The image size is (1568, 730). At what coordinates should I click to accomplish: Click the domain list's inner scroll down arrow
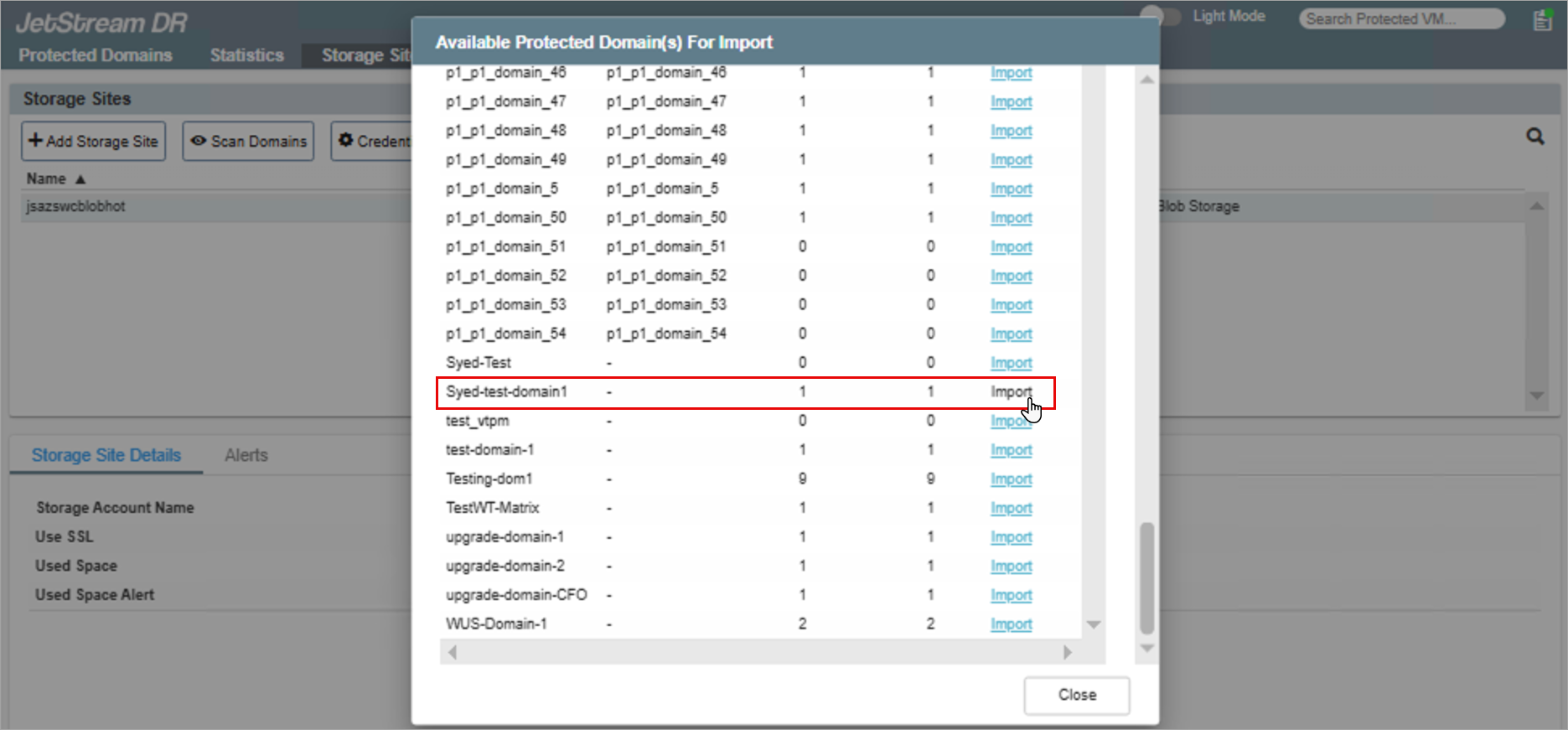click(x=1093, y=624)
